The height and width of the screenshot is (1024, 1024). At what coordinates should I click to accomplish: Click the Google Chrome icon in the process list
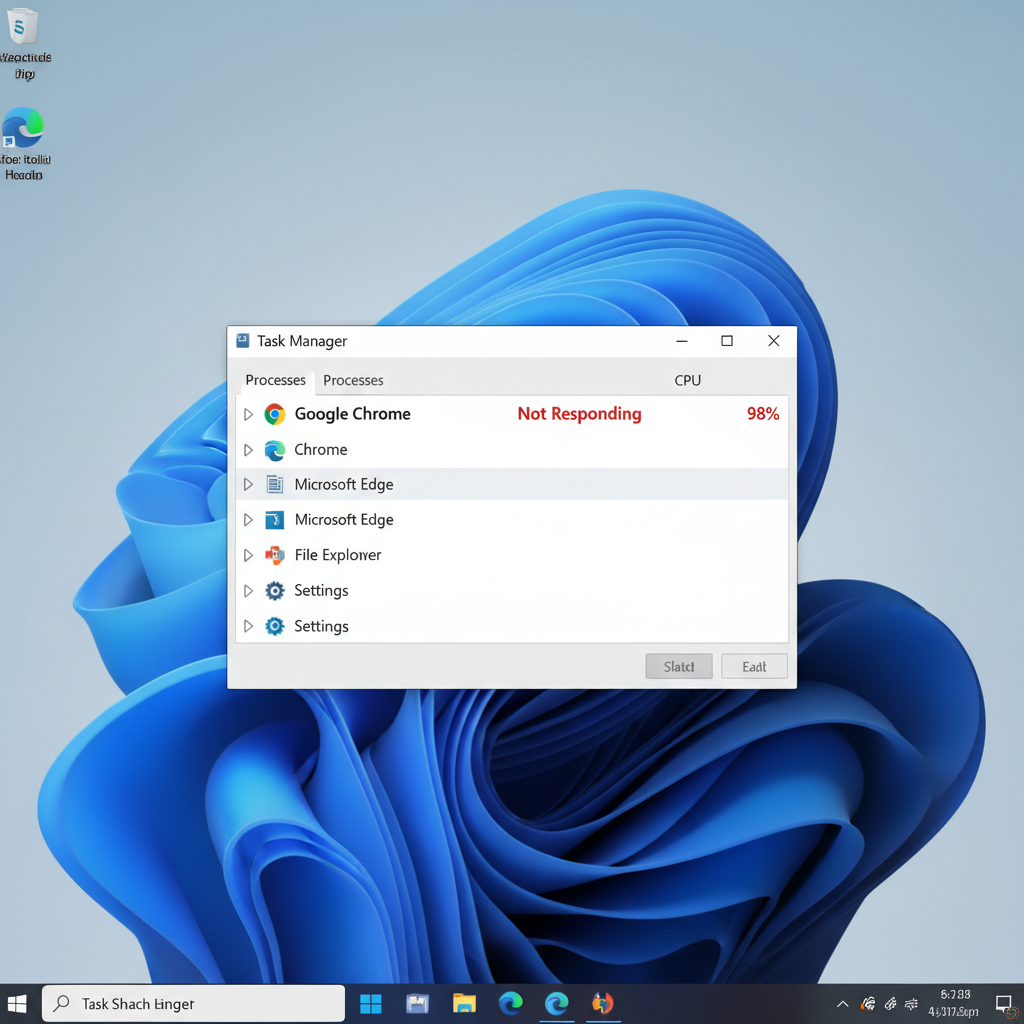click(273, 413)
